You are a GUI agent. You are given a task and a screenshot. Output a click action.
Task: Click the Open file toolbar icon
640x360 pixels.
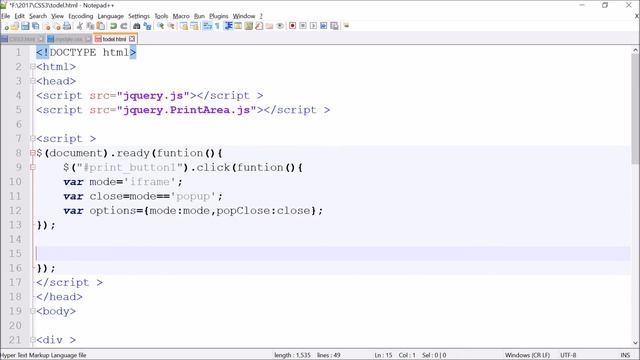point(15,26)
